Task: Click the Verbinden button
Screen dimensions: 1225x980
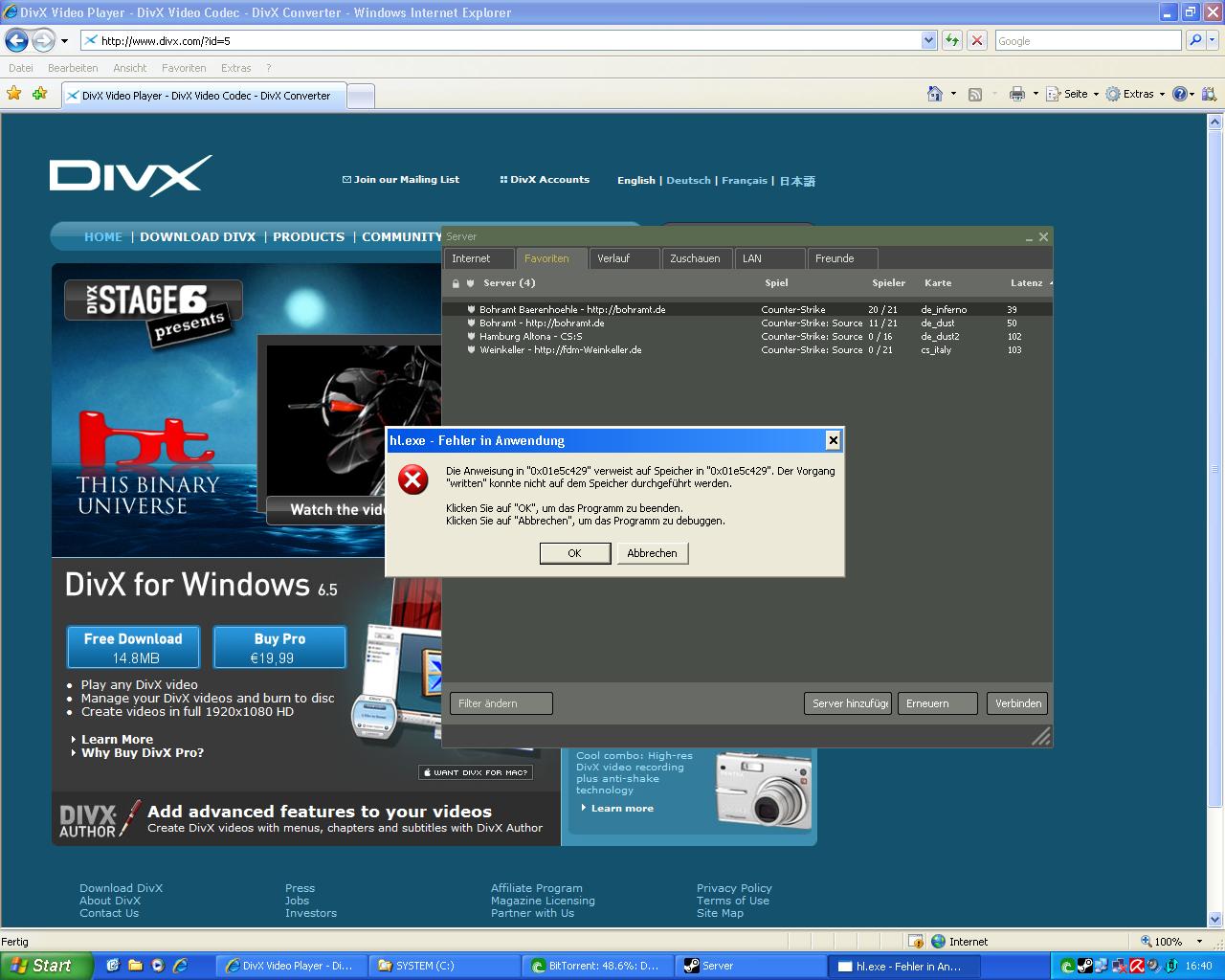Action: [1017, 703]
